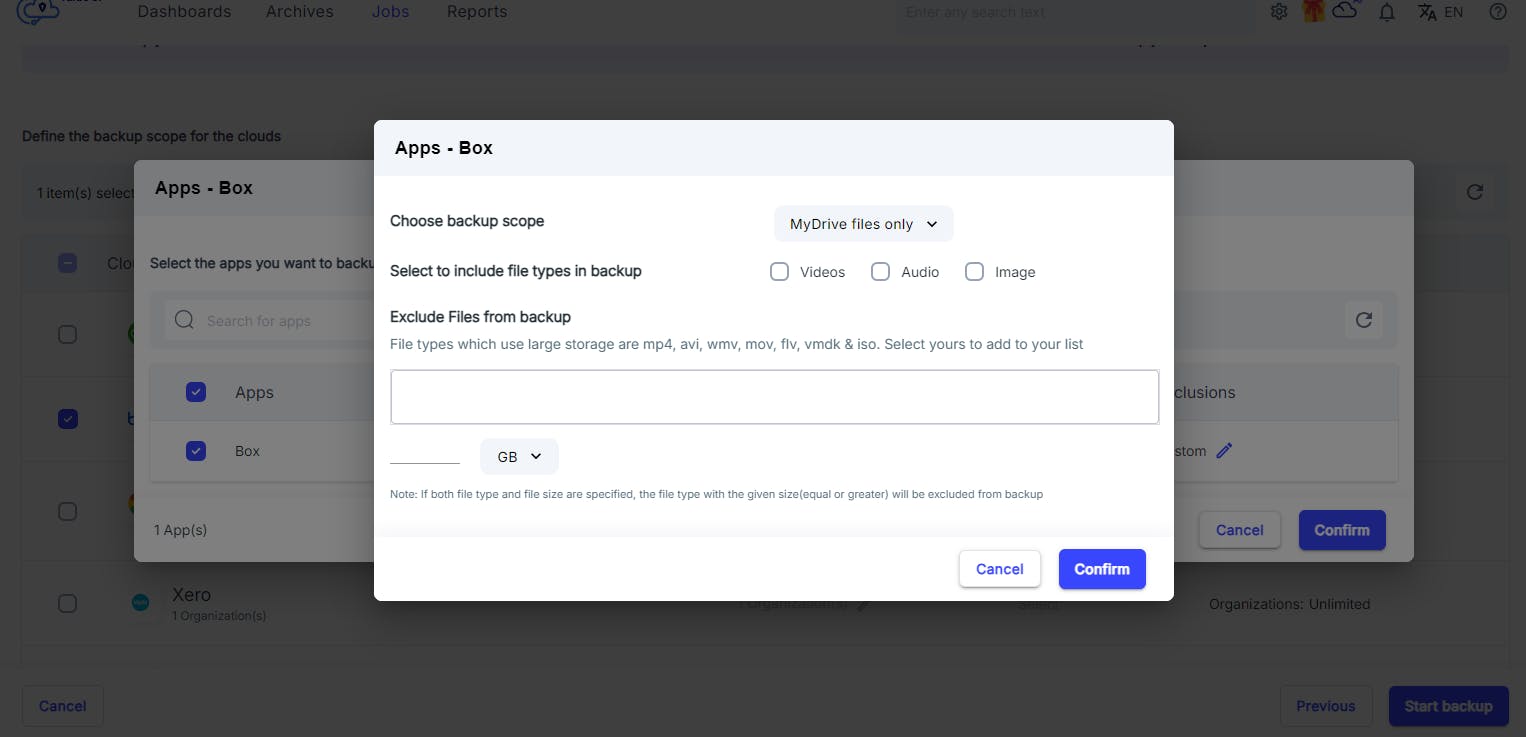The image size is (1526, 737).
Task: Tick the Audio file type checkbox
Action: pos(880,272)
